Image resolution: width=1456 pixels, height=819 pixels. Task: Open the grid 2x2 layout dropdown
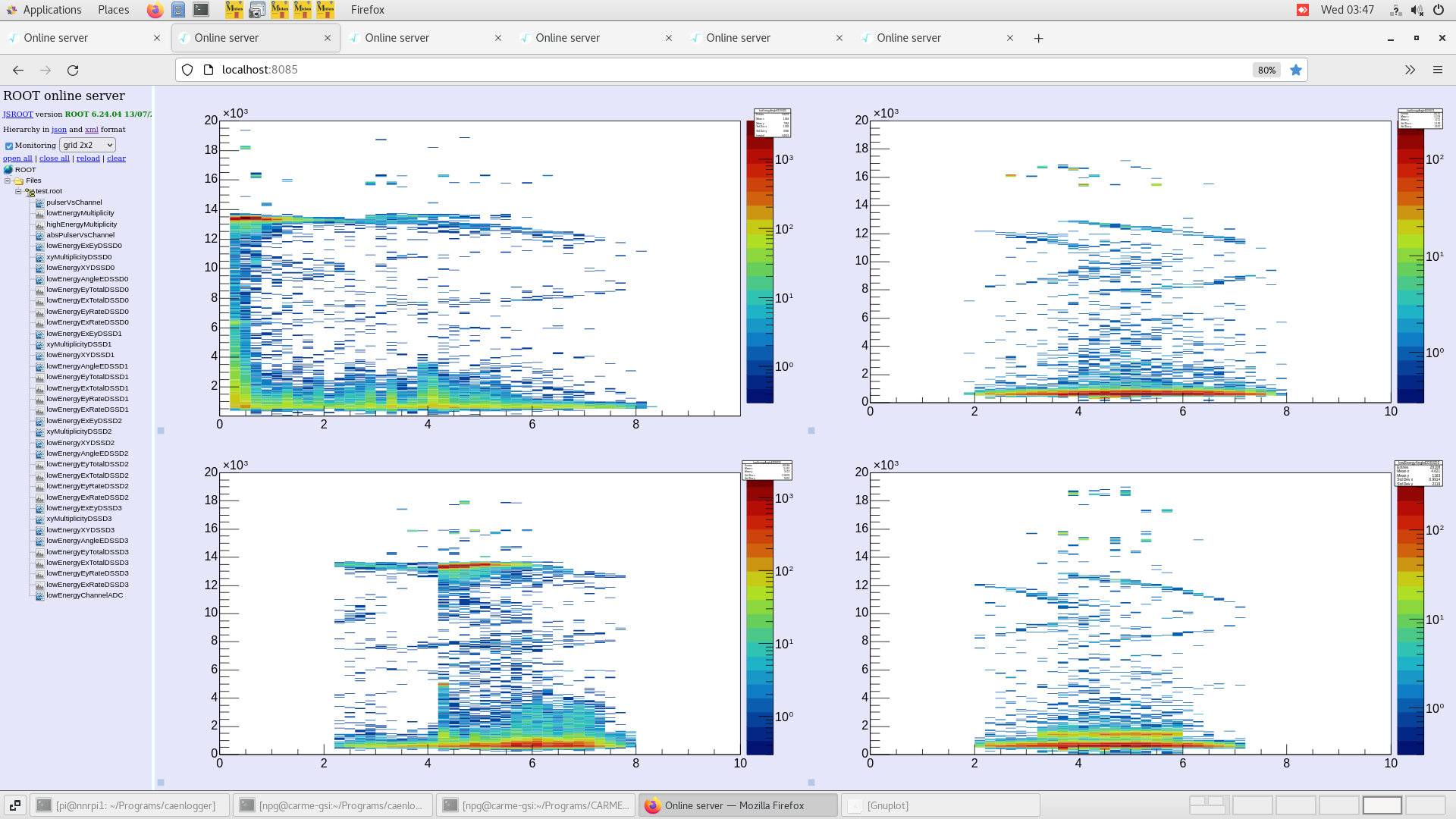click(x=88, y=145)
